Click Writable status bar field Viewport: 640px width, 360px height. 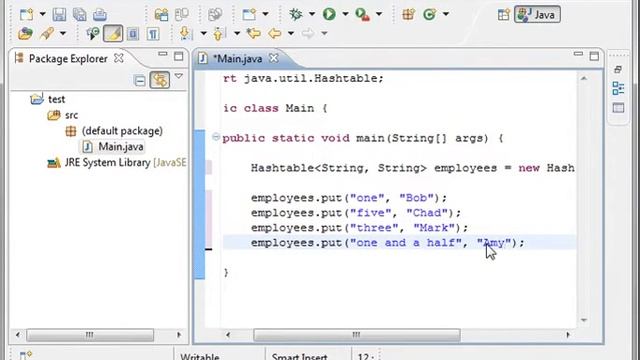pyautogui.click(x=200, y=356)
